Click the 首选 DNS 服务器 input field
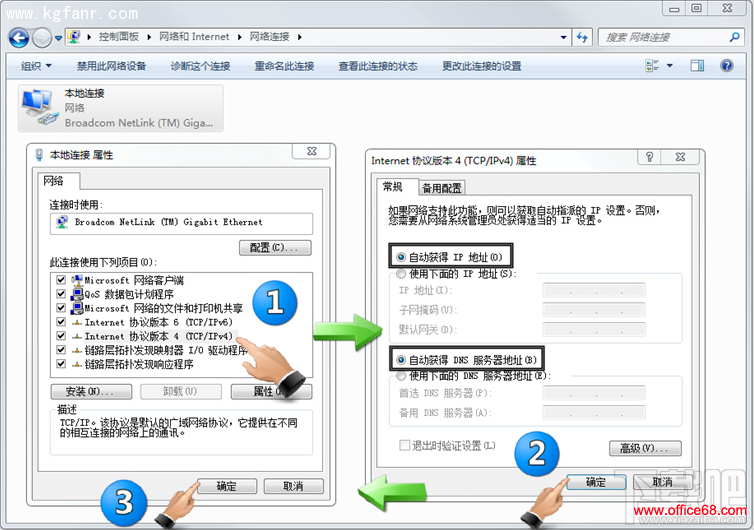This screenshot has height=530, width=754. pos(594,393)
